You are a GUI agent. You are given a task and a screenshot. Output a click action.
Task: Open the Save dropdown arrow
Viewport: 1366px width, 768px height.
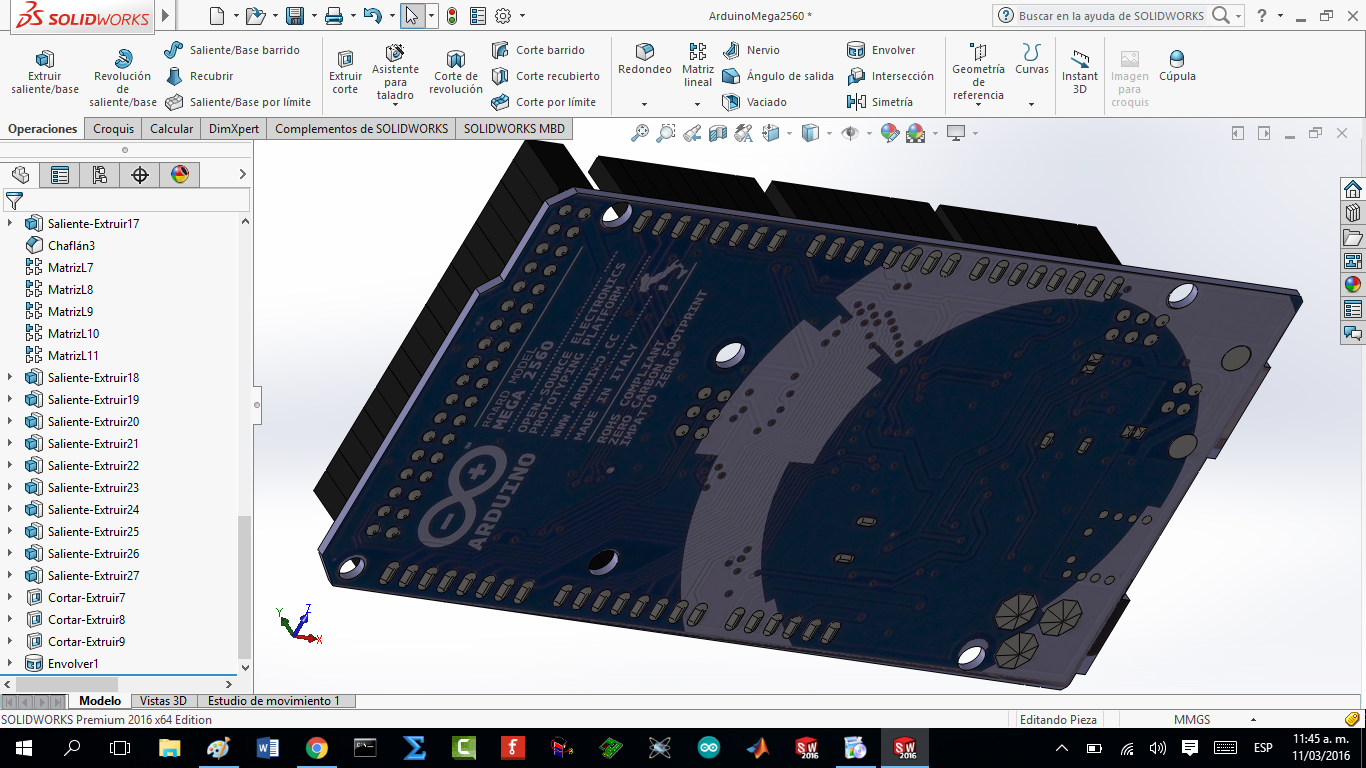pos(314,16)
